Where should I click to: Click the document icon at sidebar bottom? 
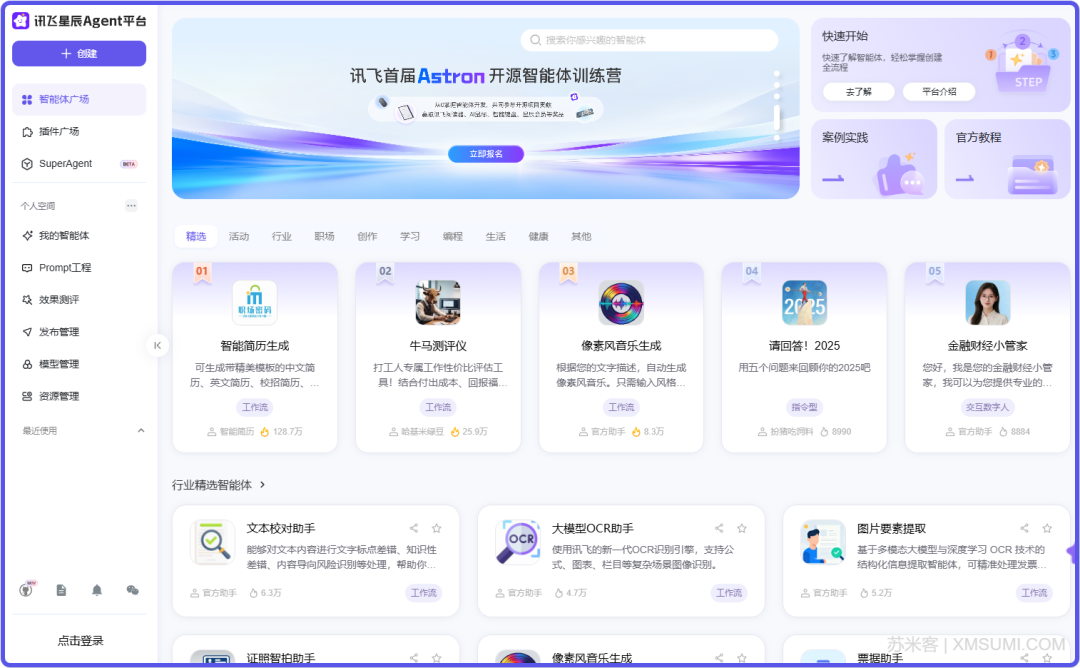coord(61,590)
